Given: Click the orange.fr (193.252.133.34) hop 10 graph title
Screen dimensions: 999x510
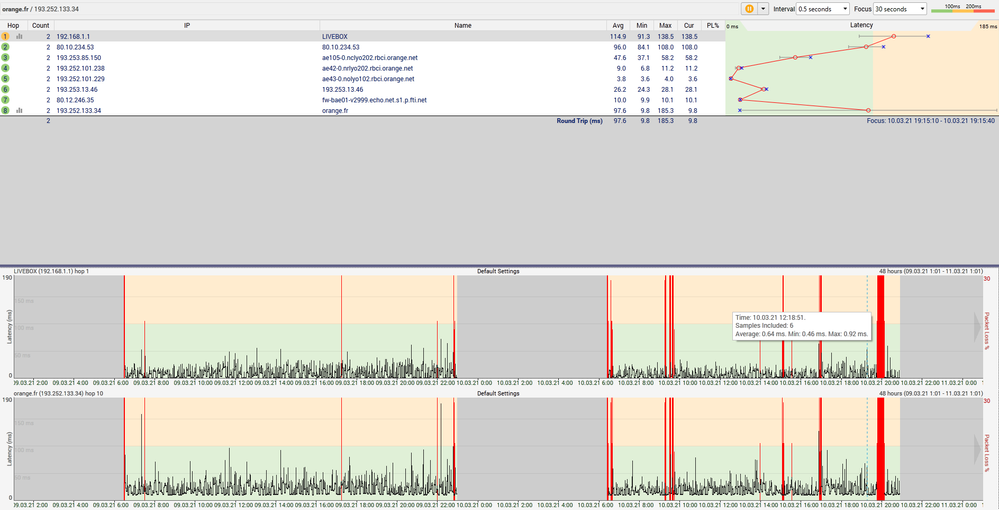Looking at the screenshot, I should [59, 393].
